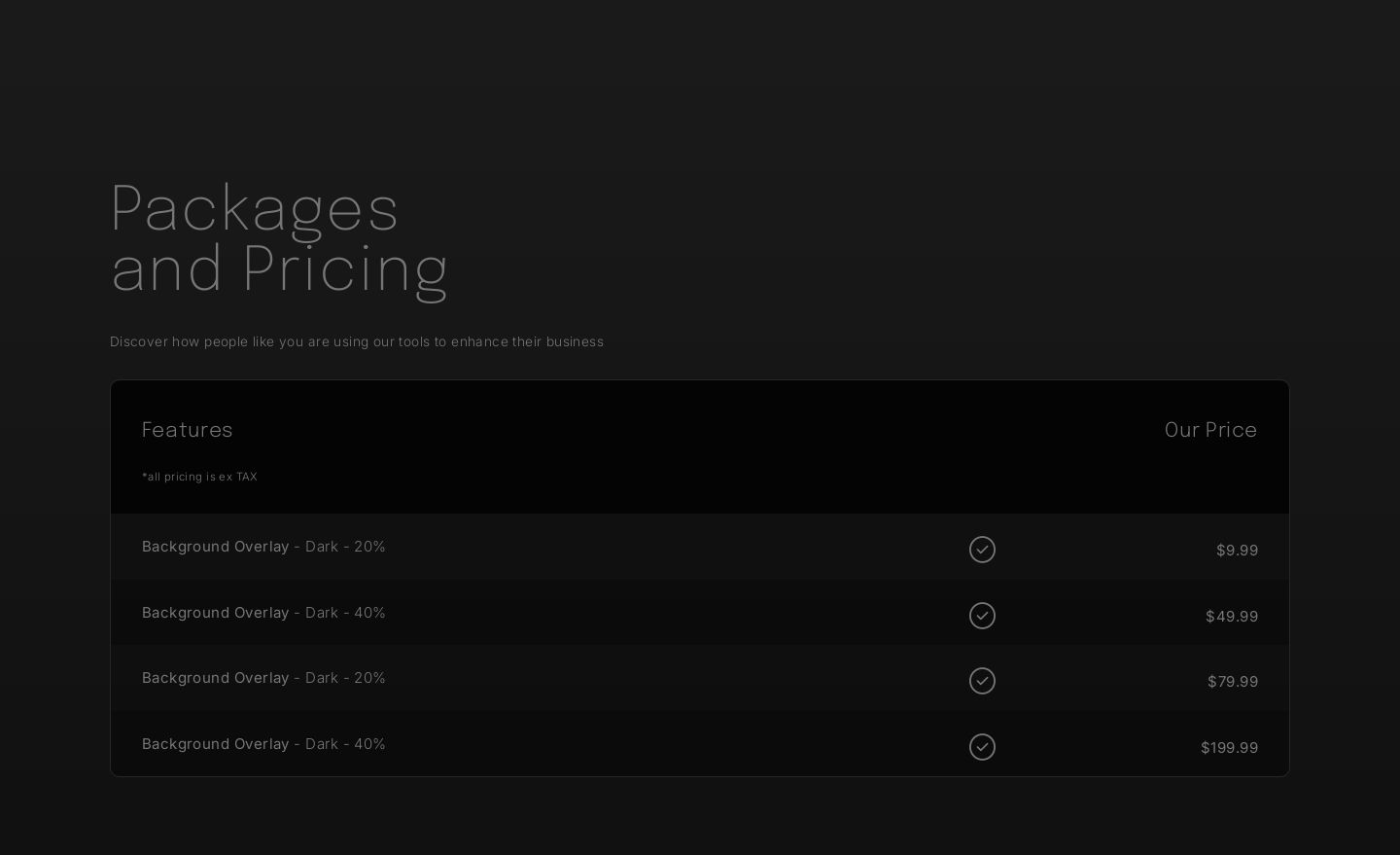
Task: Pick the $199.99 price
Action: (1229, 748)
